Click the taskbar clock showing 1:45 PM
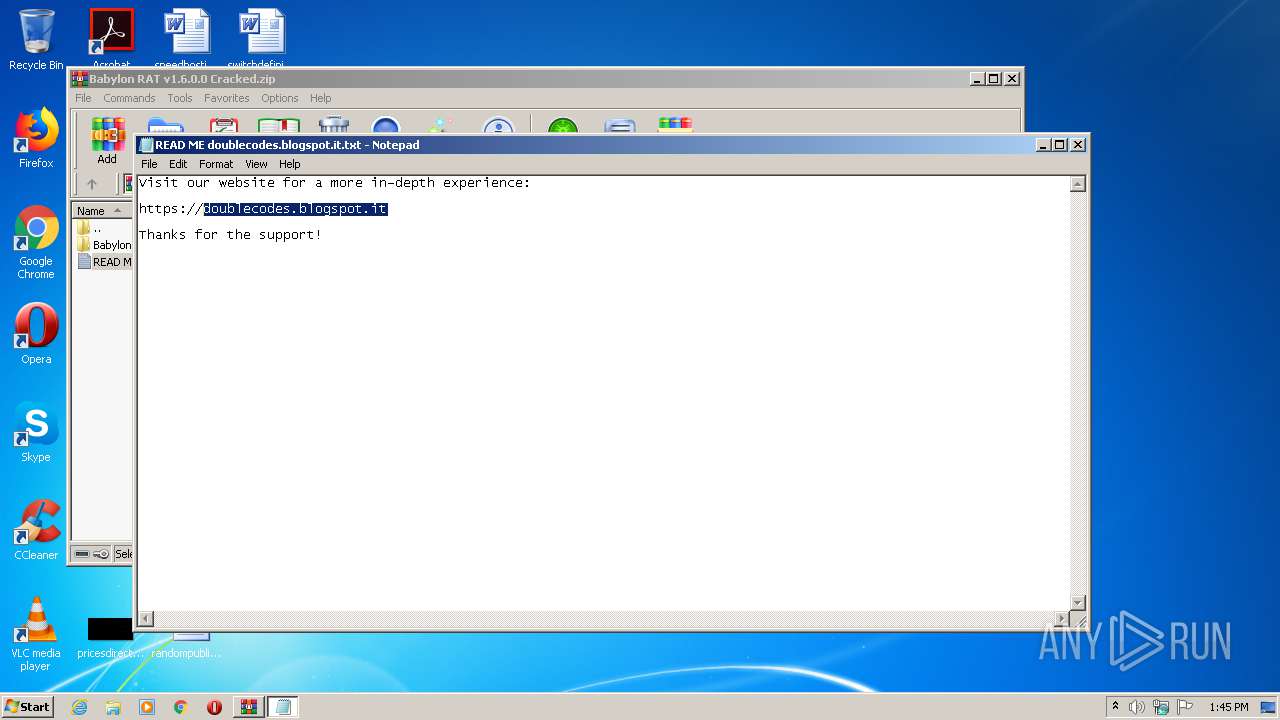The width and height of the screenshot is (1280, 720). click(1228, 707)
